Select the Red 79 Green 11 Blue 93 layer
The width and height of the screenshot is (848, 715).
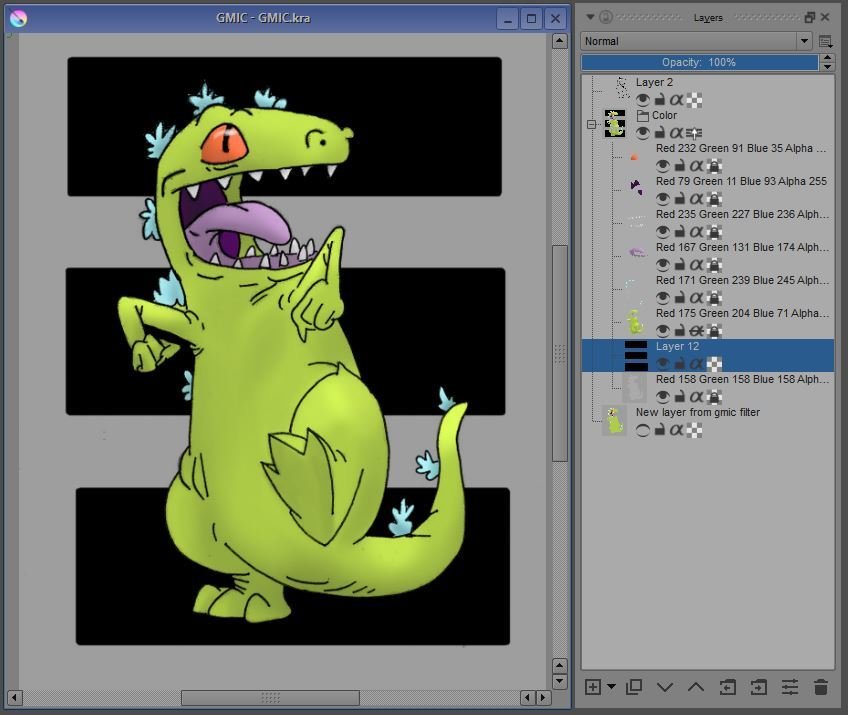(x=741, y=181)
